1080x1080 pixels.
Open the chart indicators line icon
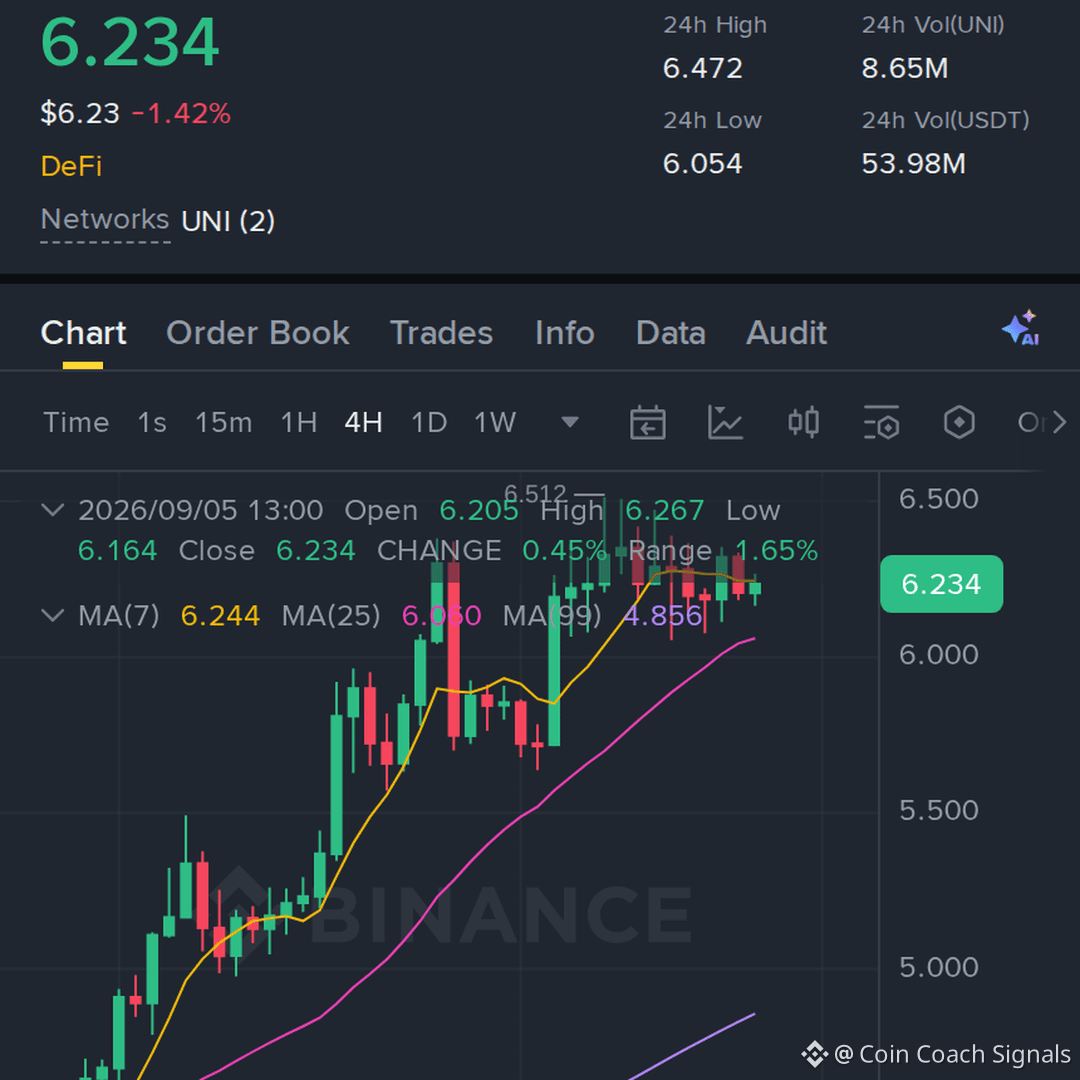point(725,422)
